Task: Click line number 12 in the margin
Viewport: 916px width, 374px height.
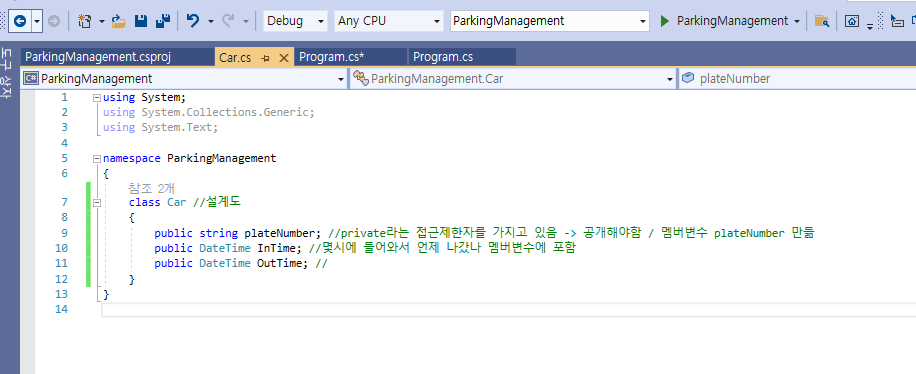Action: [x=61, y=279]
